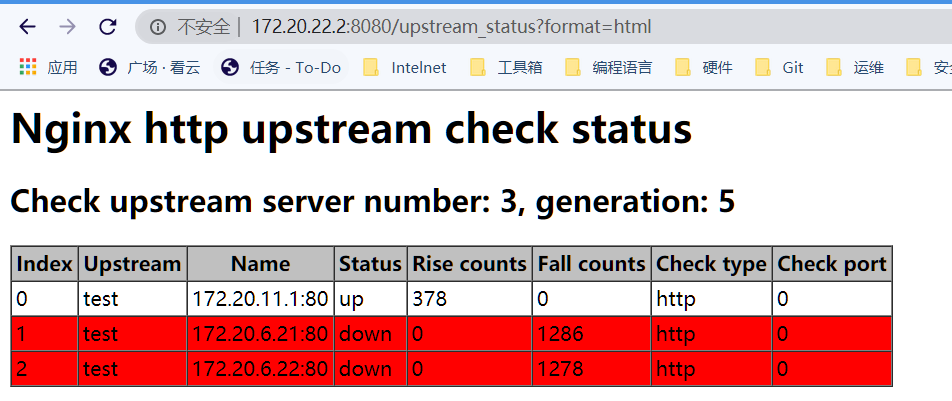
Task: Expand the 编程语言 bookmark folder
Action: pos(608,67)
